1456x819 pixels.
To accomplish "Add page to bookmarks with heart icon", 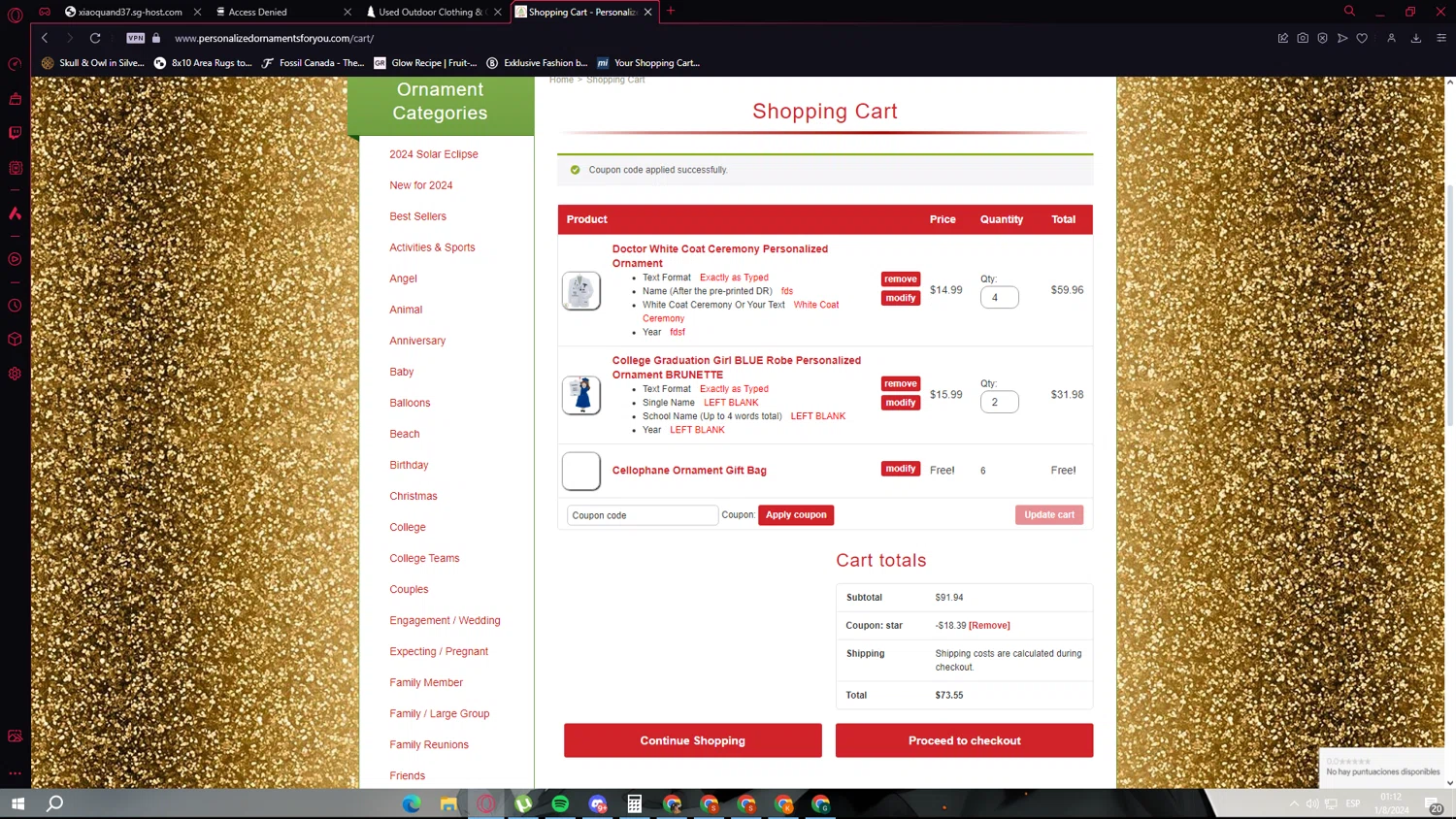I will pos(1362,38).
